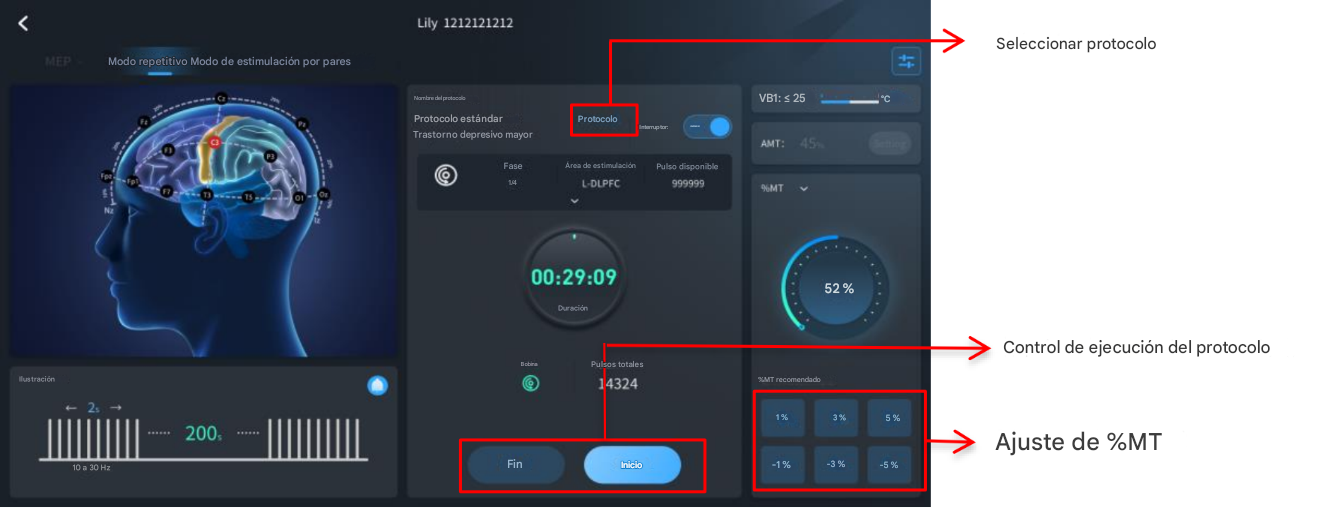
Task: Expand the %MT dropdown arrow
Action: click(804, 188)
